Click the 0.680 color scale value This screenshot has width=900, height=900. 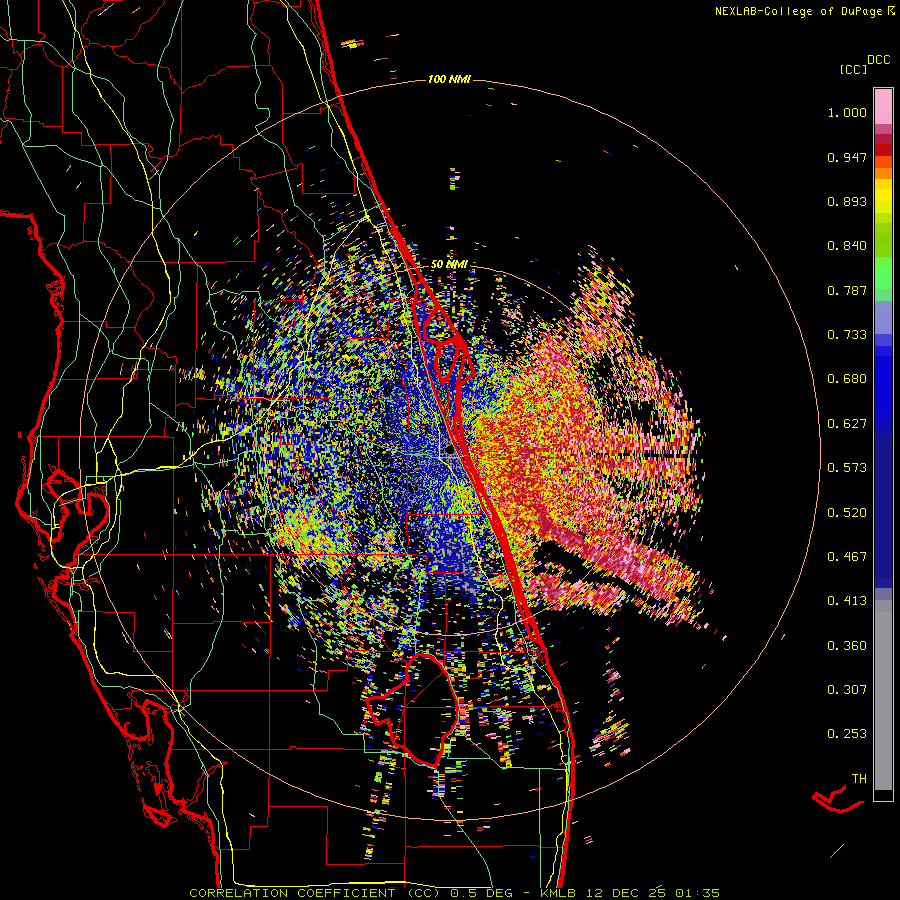pos(847,379)
